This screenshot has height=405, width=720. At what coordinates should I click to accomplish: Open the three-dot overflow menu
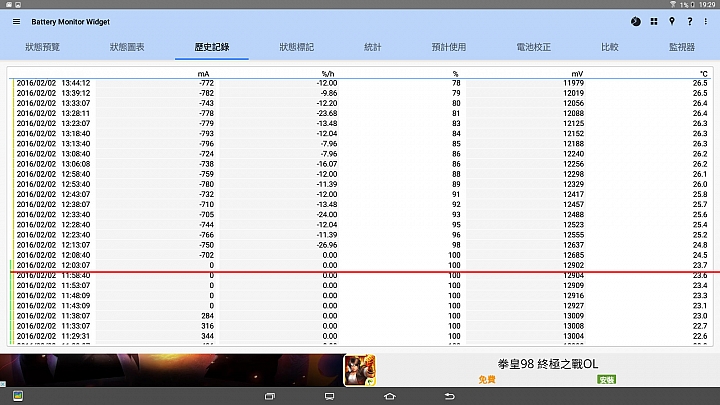click(706, 22)
